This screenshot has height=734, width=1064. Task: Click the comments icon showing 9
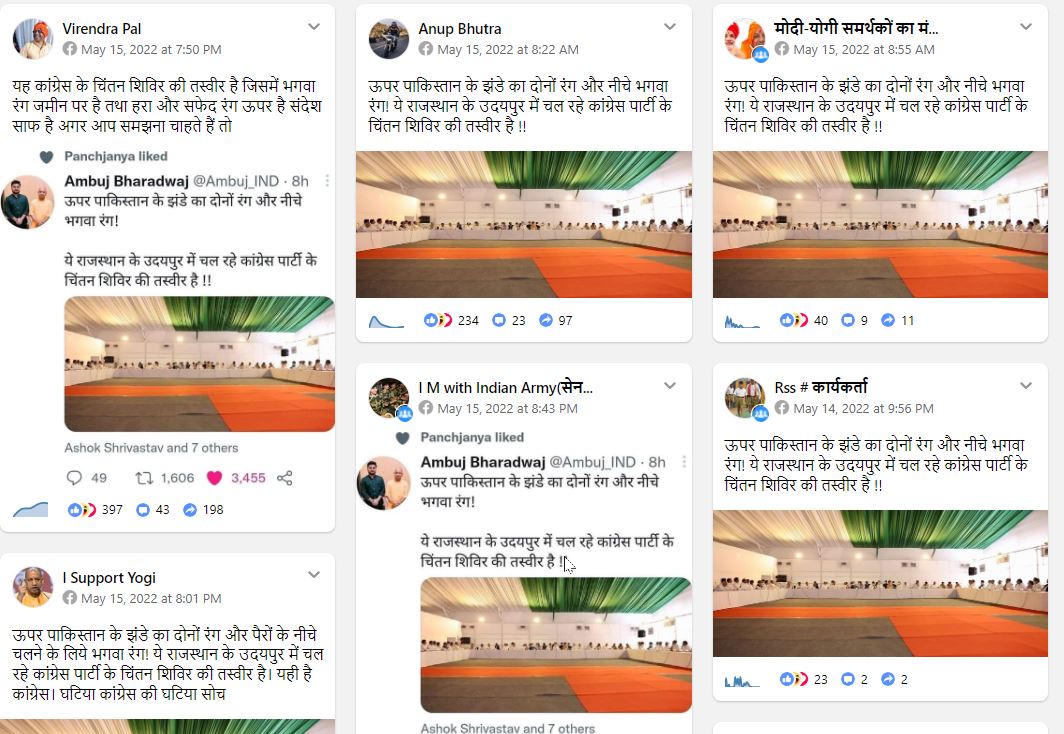pyautogui.click(x=848, y=320)
